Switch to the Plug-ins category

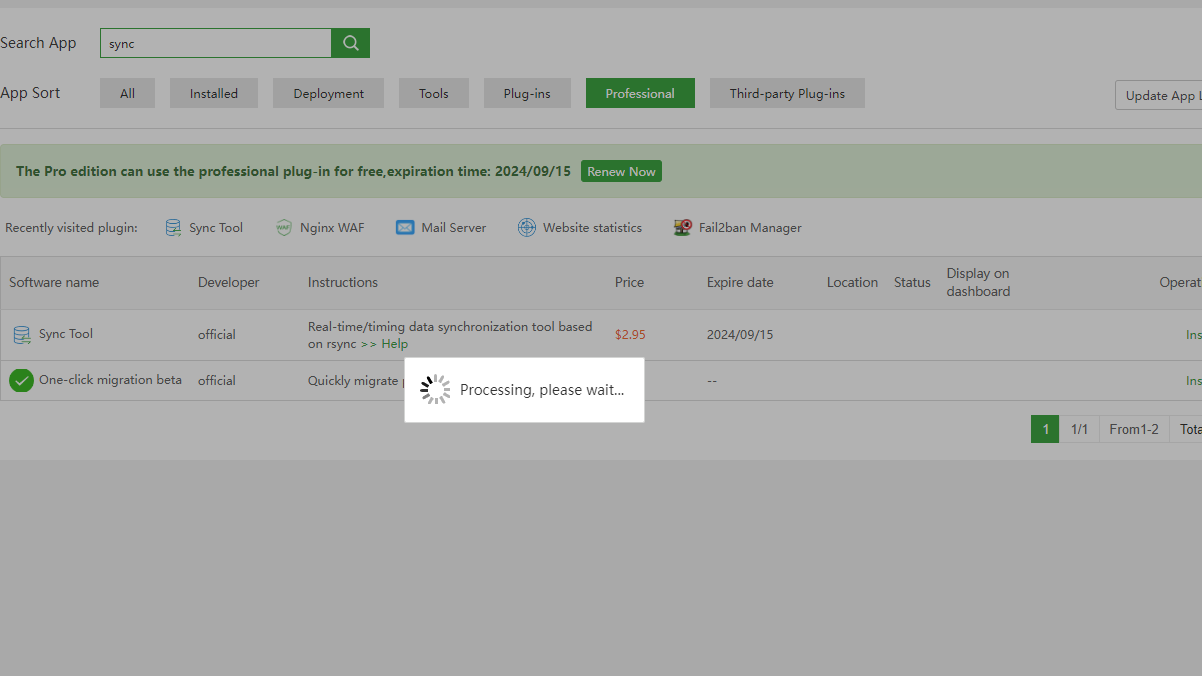pos(527,92)
